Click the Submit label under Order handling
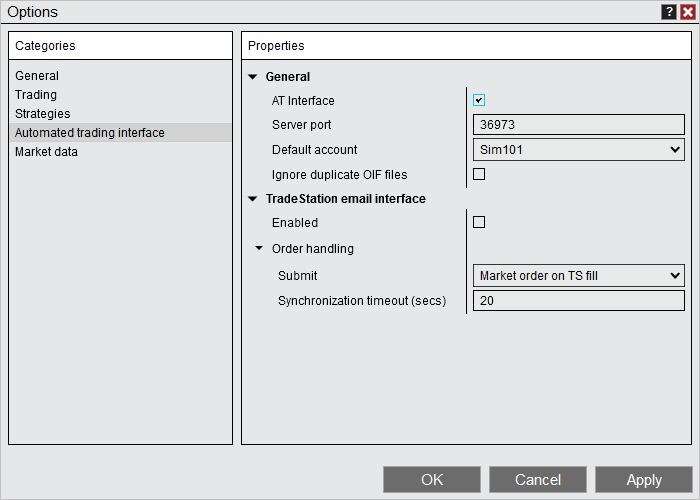 (297, 275)
